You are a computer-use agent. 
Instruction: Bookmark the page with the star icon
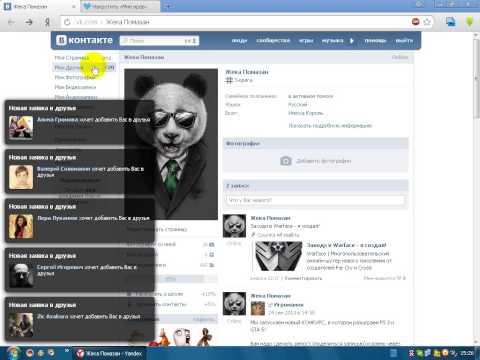pos(427,22)
